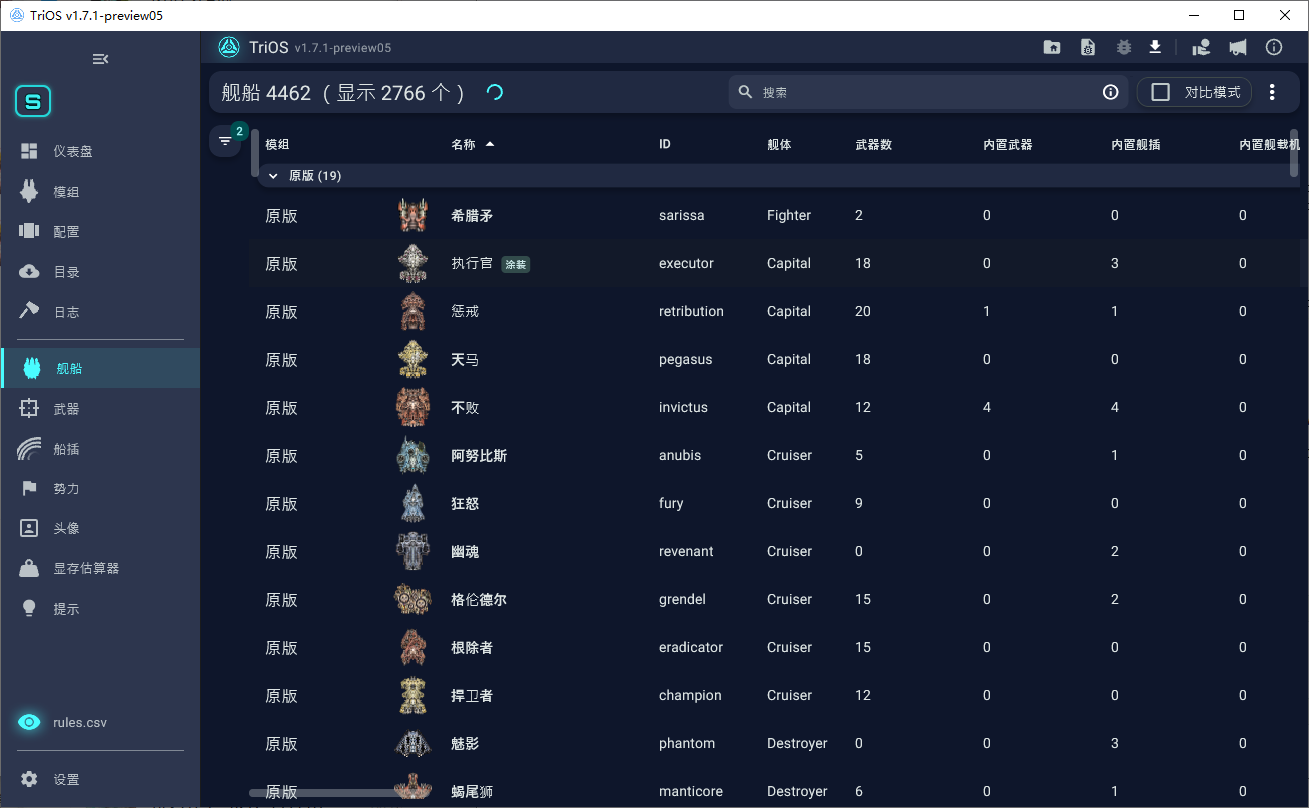Screen dimensions: 1309x808
Task: Collapse the 原版 (19) group
Action: coord(273,176)
